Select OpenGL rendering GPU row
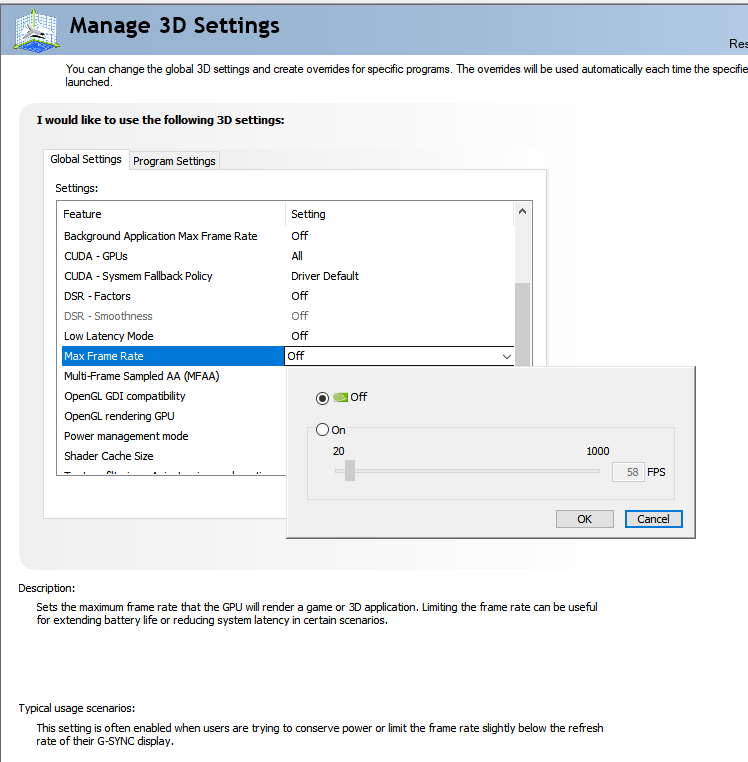The width and height of the screenshot is (748, 762). point(174,416)
